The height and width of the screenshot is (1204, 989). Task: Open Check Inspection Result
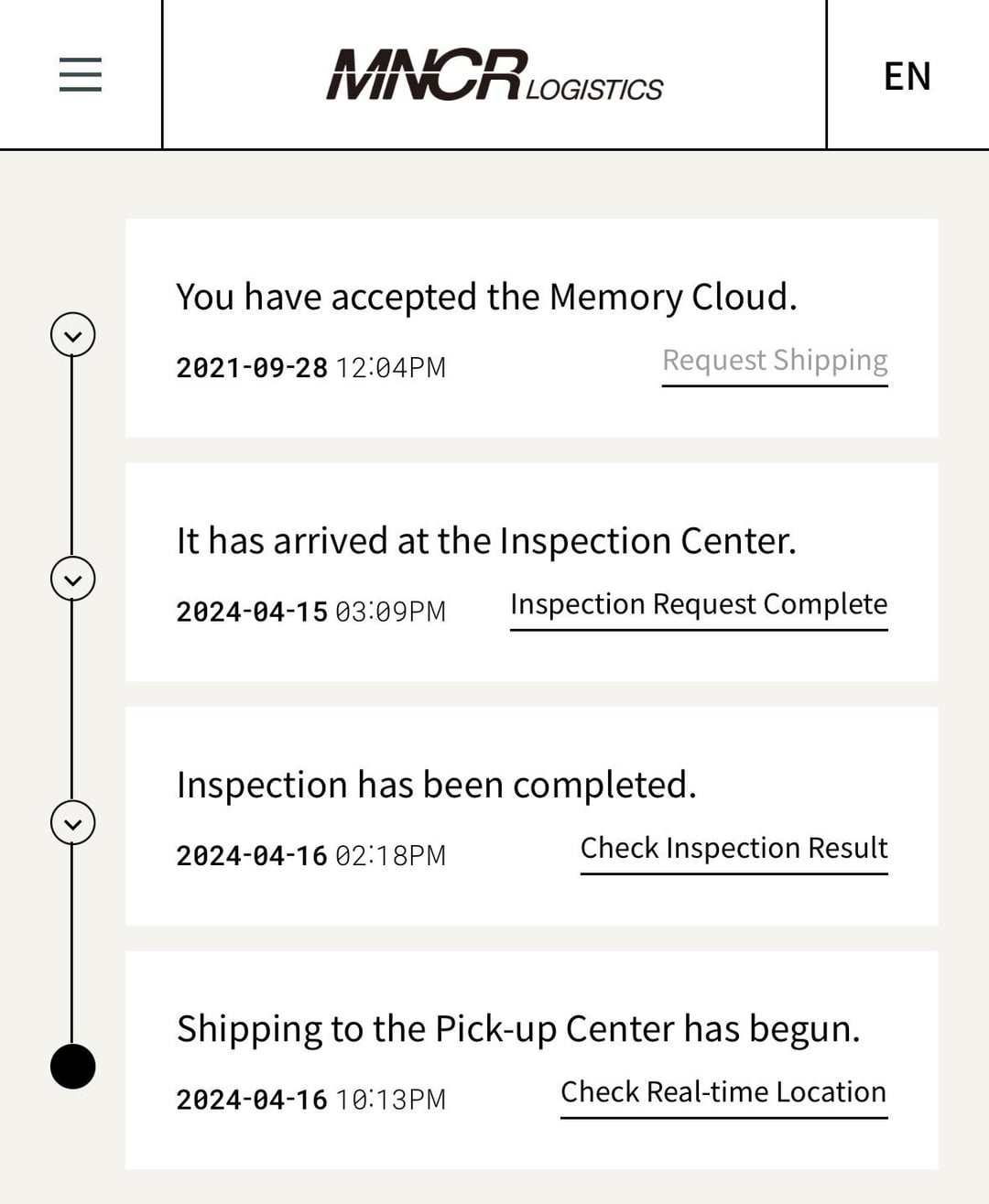tap(734, 849)
